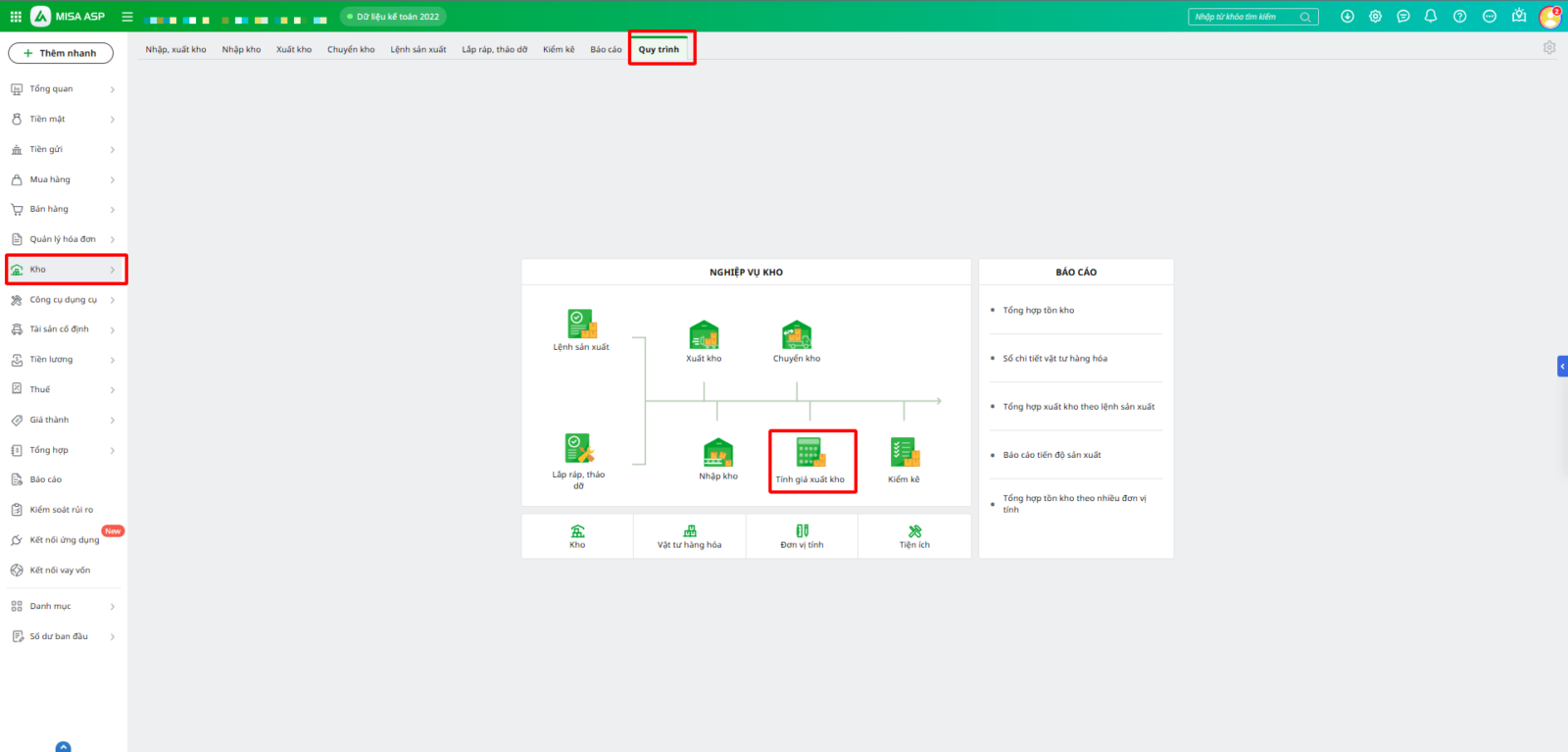The height and width of the screenshot is (752, 1568).
Task: Open the Xuất kho warehouse icon
Action: (x=704, y=335)
